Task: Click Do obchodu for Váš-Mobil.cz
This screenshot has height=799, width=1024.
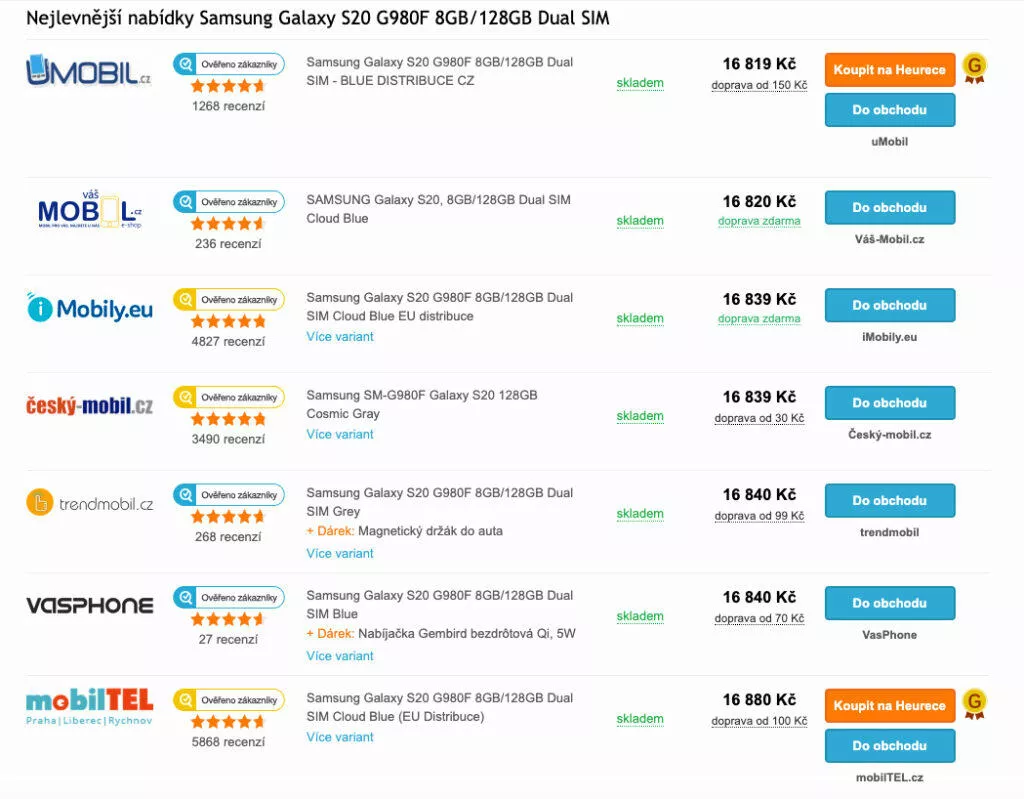Action: tap(889, 207)
